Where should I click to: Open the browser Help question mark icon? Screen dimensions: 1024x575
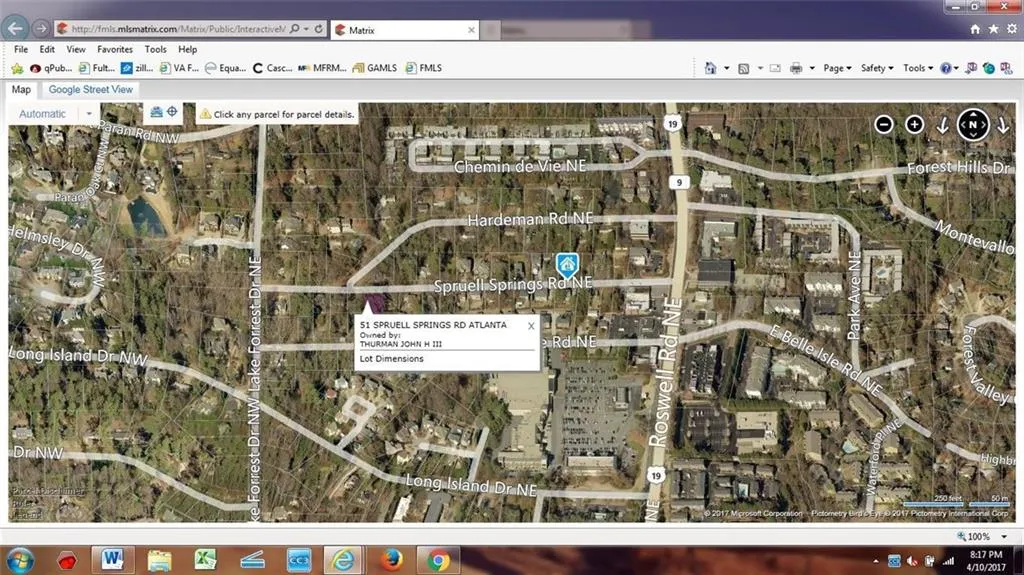click(x=945, y=68)
